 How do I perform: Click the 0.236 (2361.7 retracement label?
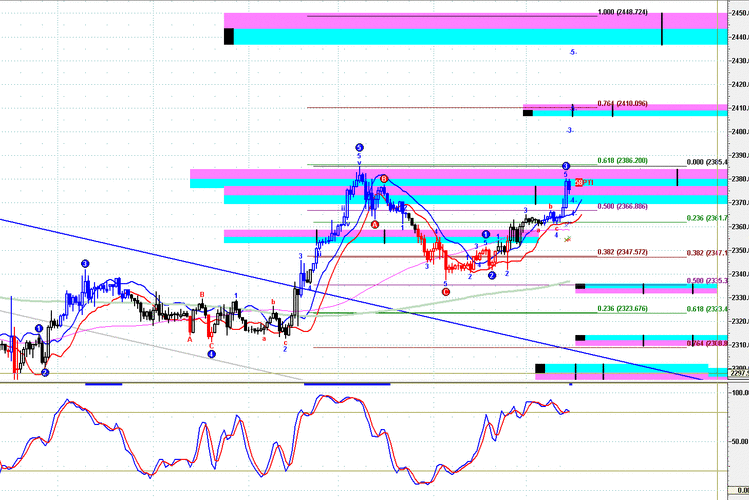click(707, 218)
